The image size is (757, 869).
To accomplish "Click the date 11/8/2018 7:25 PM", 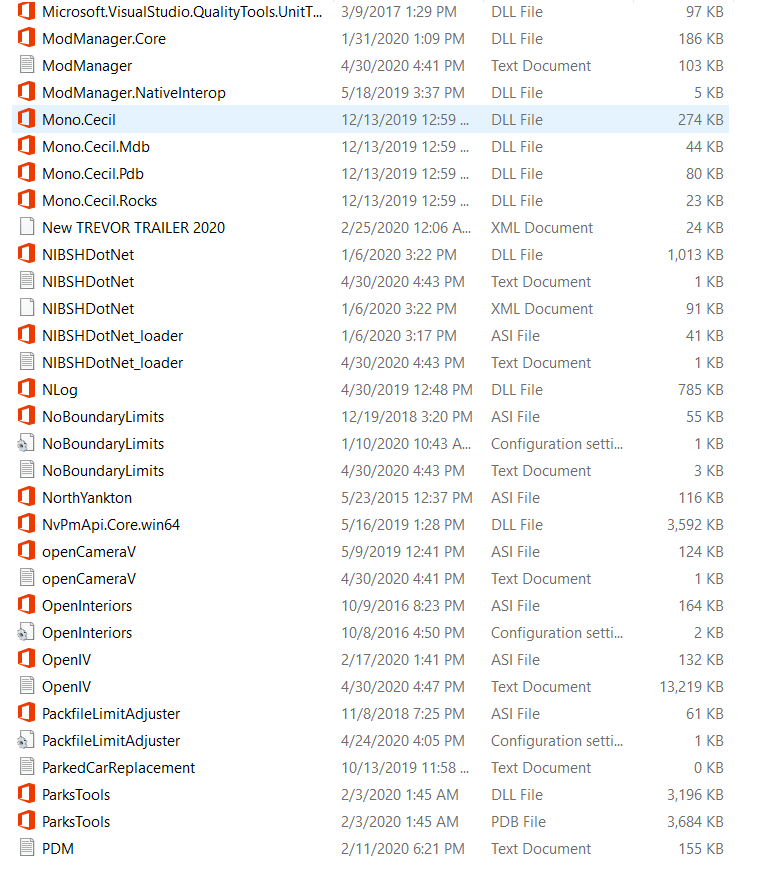I will click(403, 713).
